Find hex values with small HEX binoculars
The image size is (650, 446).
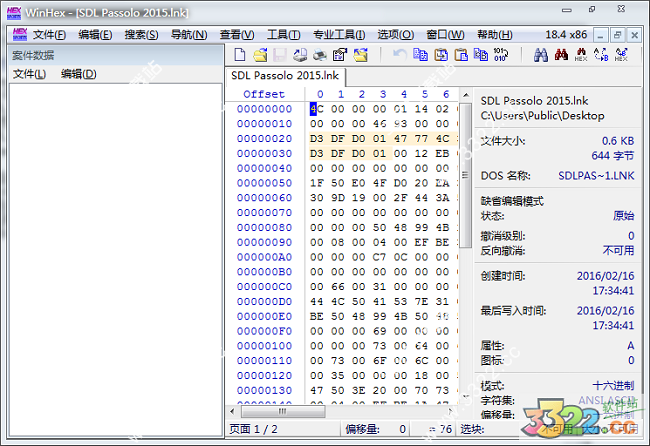[581, 55]
